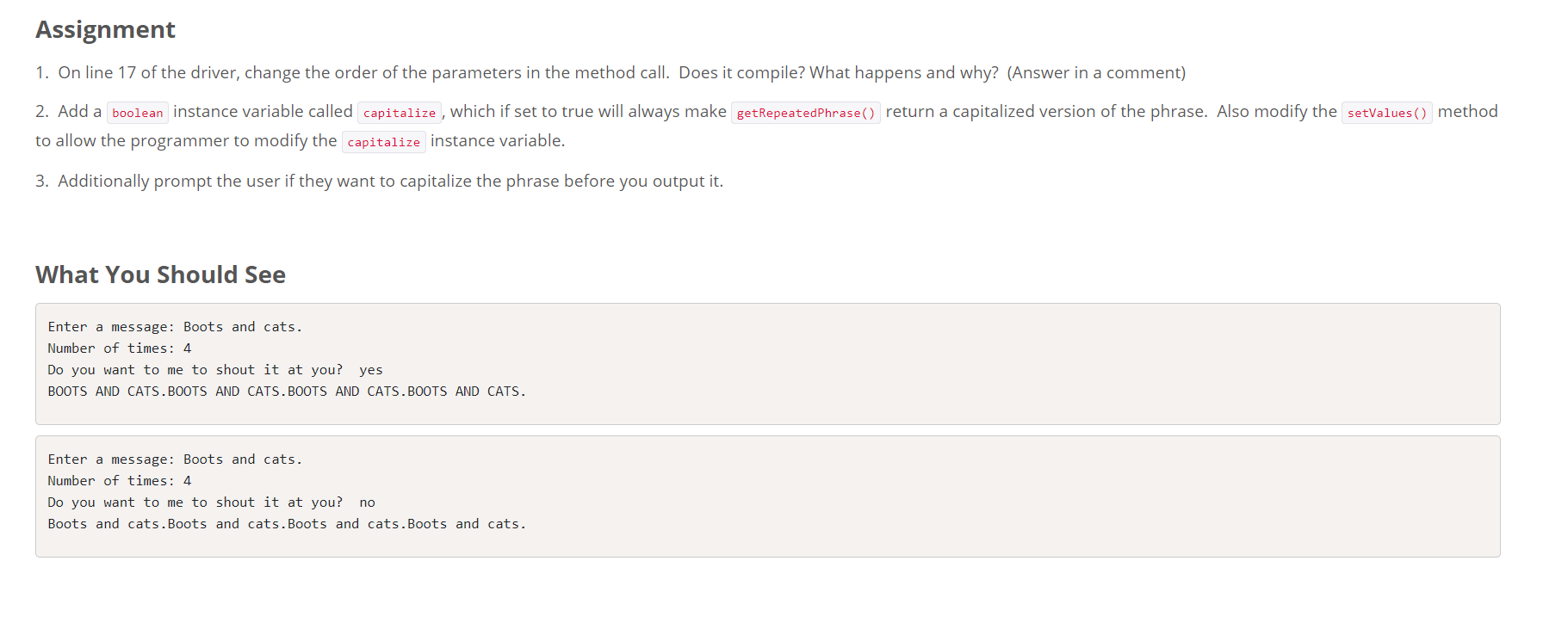Click the boolean inline code tag

click(x=138, y=113)
